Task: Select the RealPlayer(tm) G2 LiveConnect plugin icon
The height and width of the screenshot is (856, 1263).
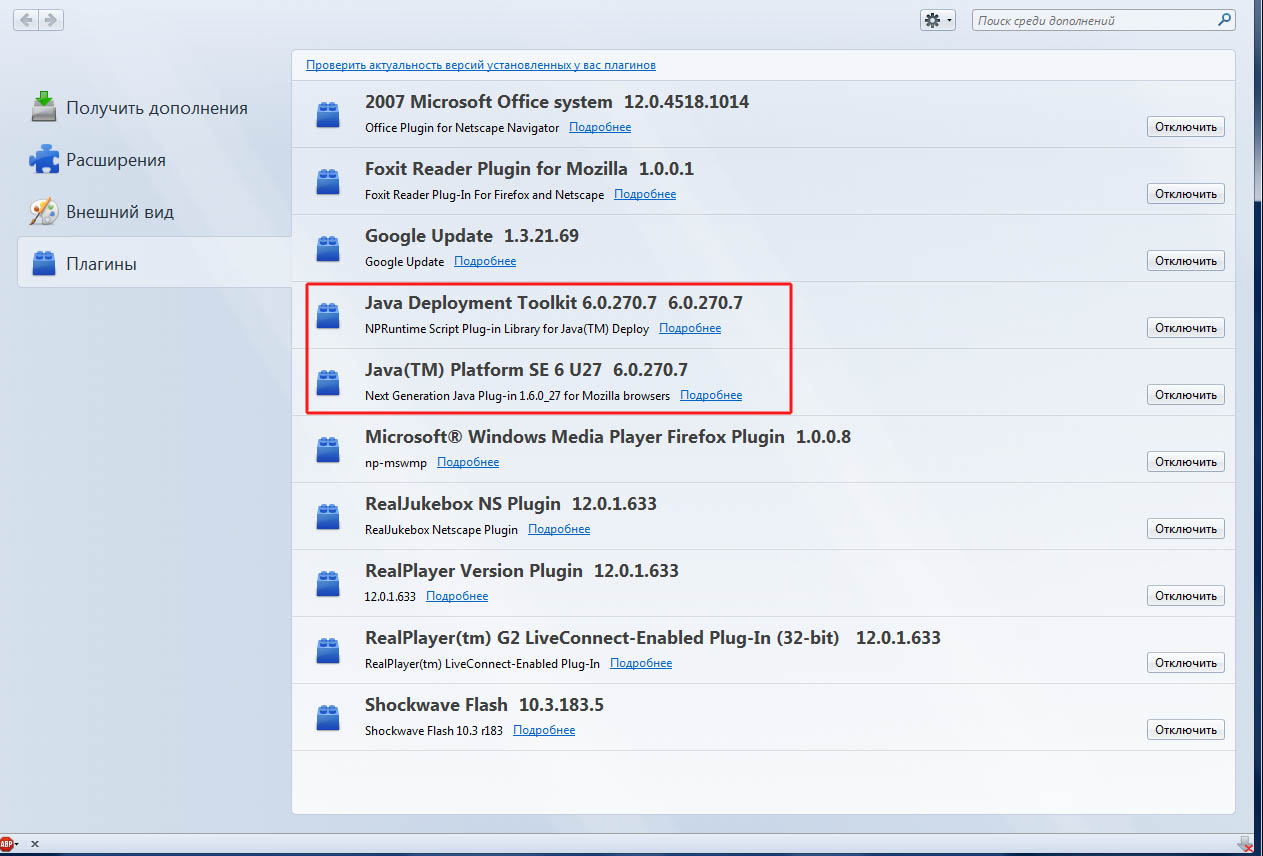Action: [x=327, y=650]
